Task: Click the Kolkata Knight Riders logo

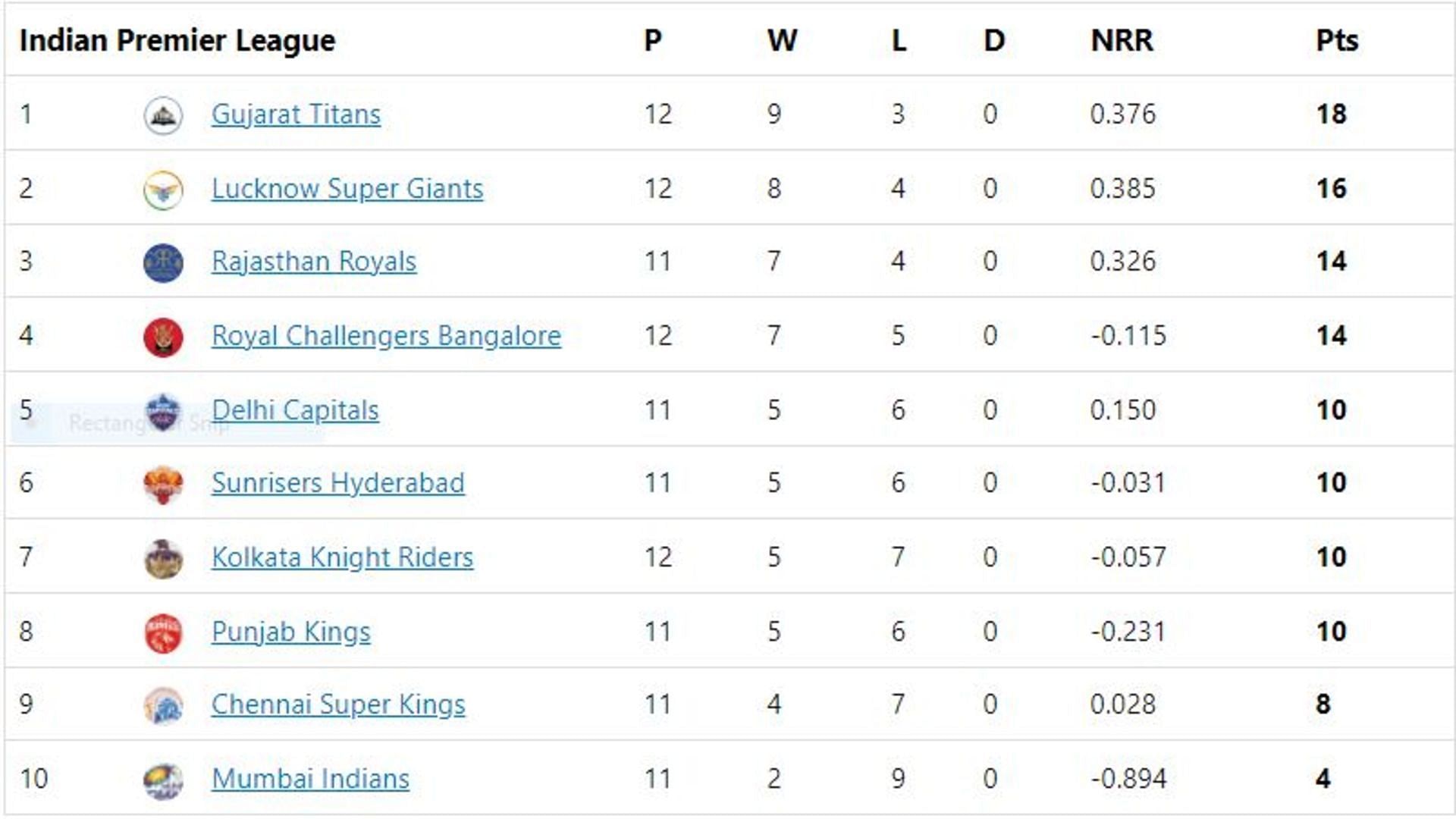Action: (163, 558)
